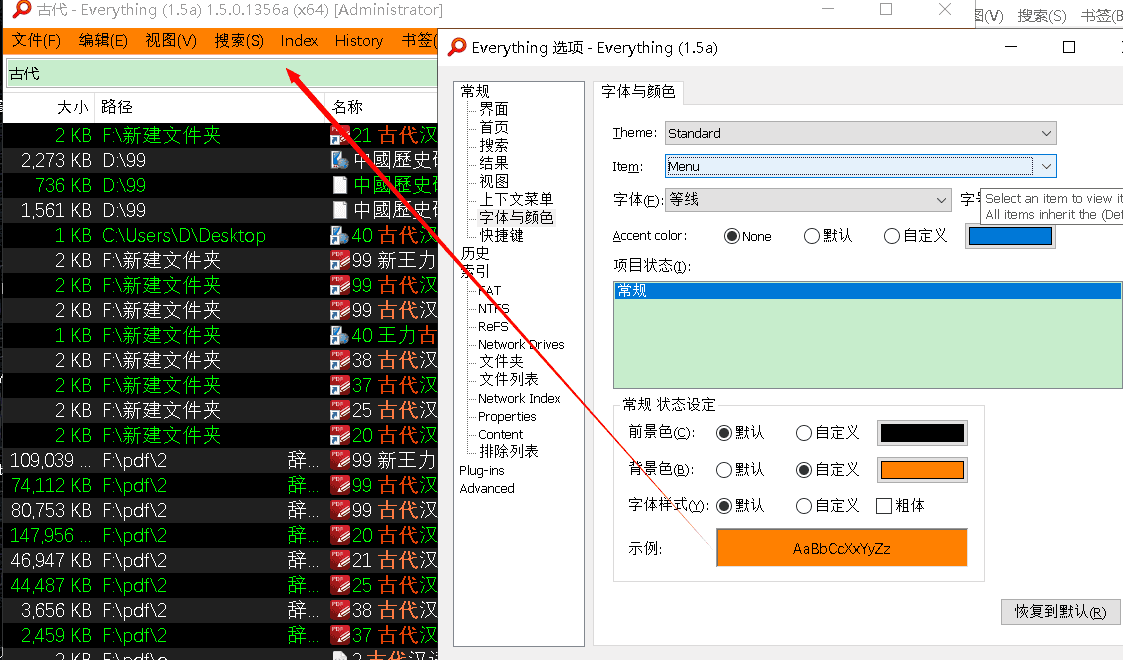
Task: Open the Theme dropdown showing Standard
Action: 860,133
